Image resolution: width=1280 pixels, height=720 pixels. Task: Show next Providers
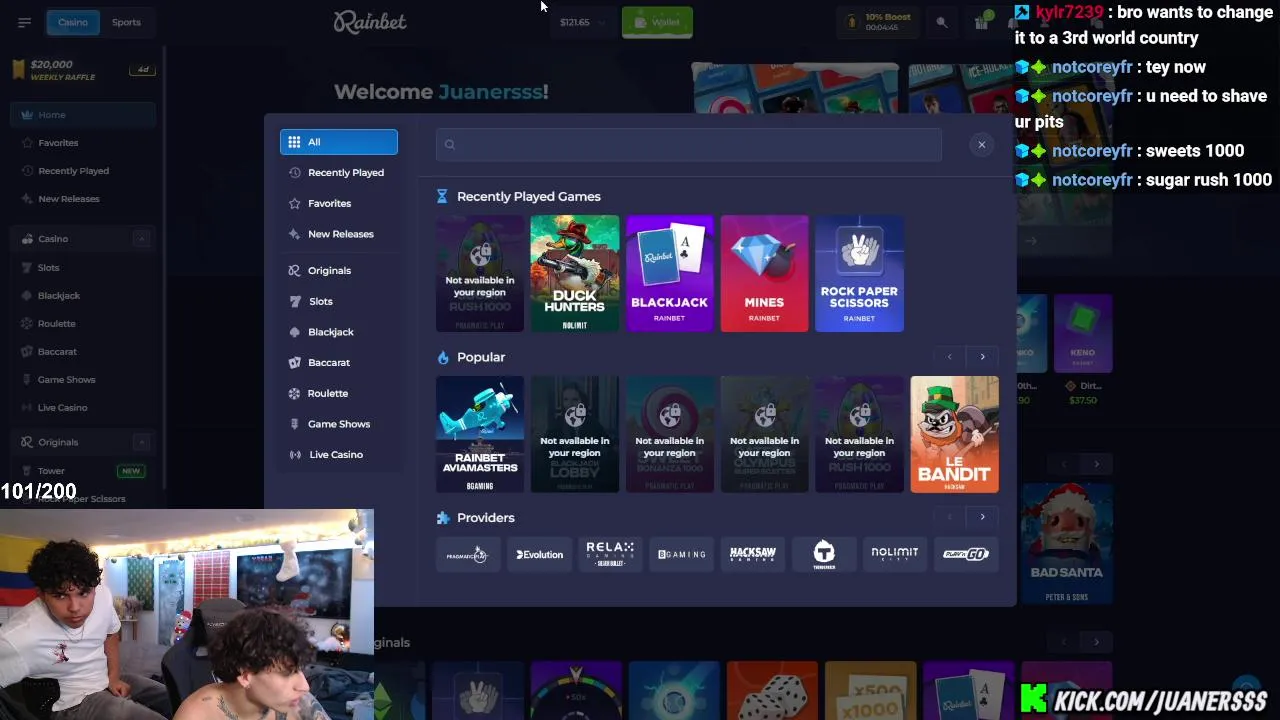click(x=982, y=517)
